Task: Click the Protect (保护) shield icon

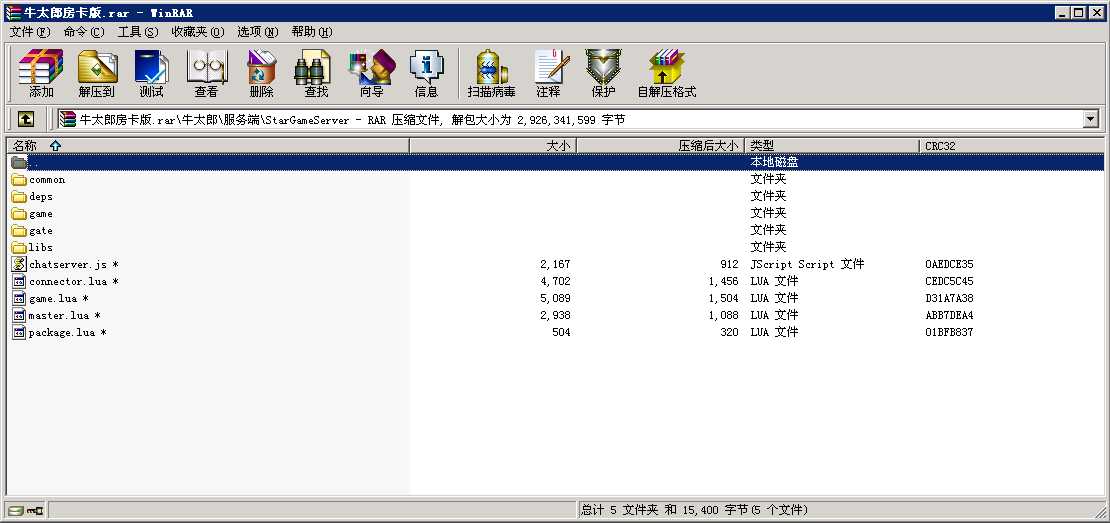Action: pyautogui.click(x=603, y=74)
